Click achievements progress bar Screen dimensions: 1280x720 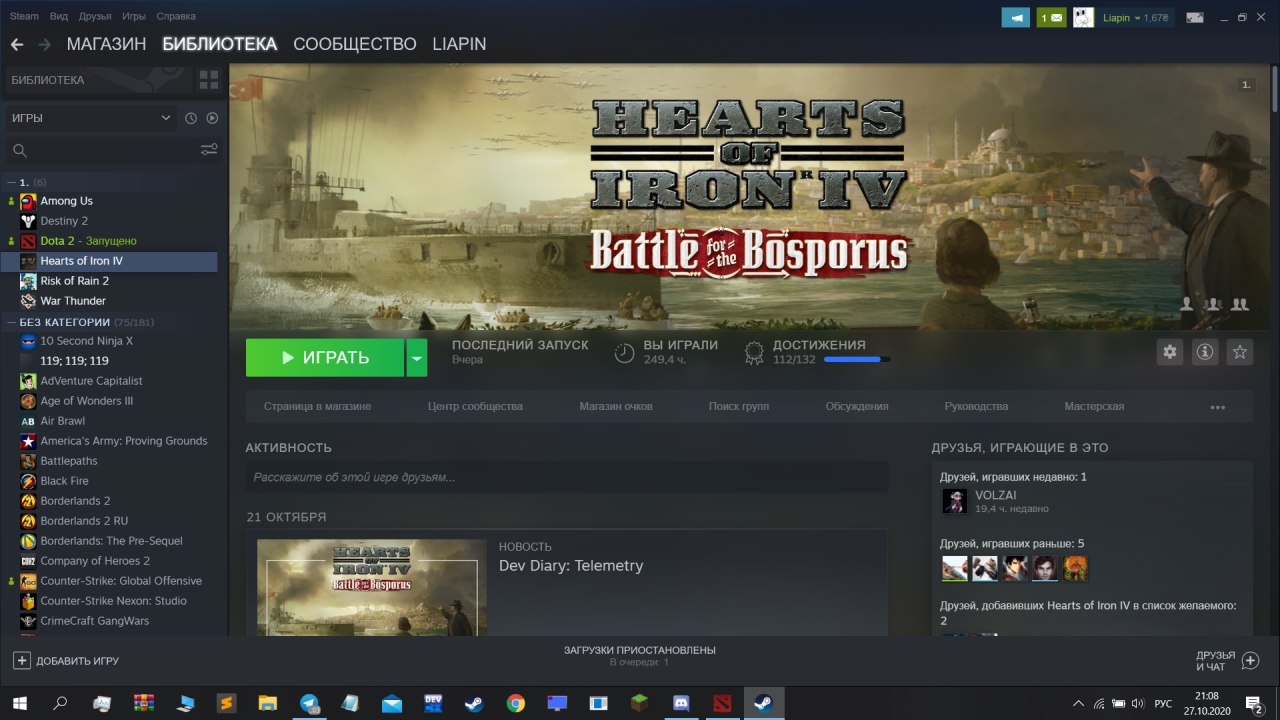click(x=857, y=359)
